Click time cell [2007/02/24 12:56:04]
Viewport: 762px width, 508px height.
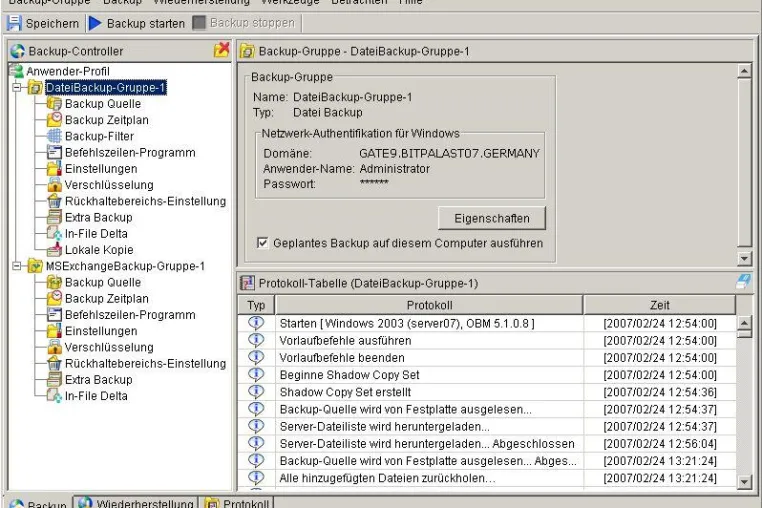[660, 444]
